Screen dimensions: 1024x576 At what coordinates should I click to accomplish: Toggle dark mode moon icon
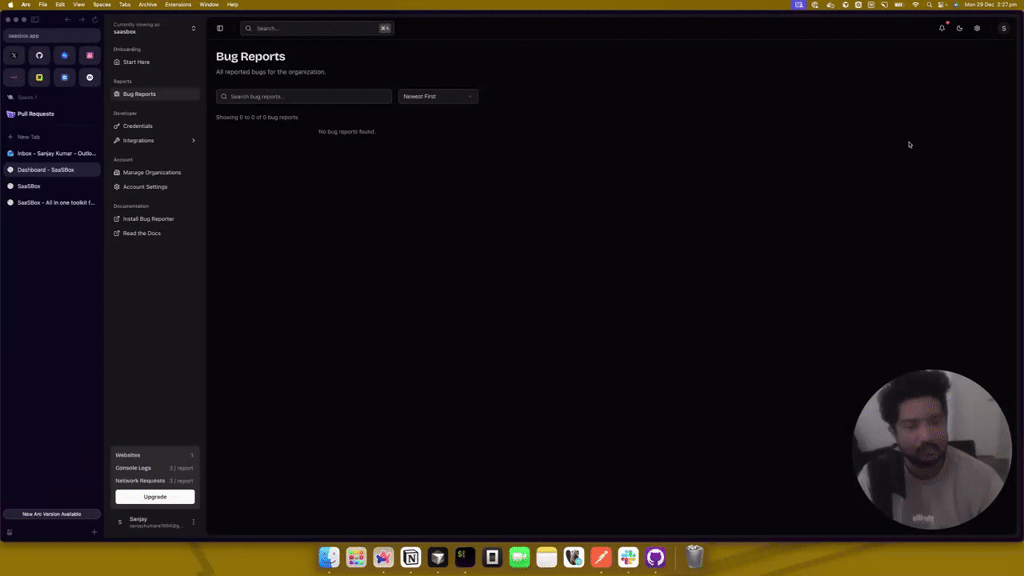click(959, 28)
